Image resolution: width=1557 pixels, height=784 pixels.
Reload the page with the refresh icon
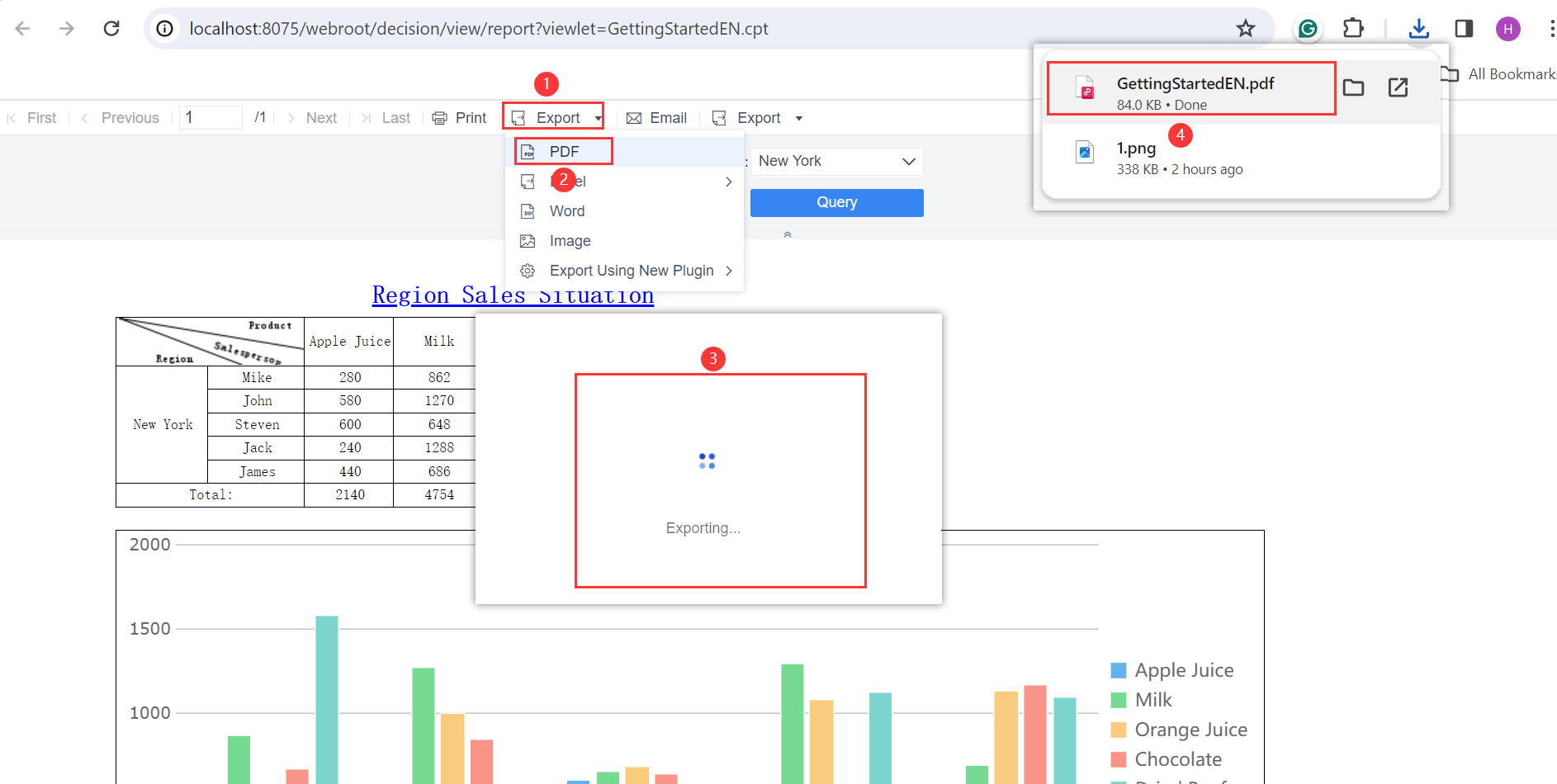point(111,27)
